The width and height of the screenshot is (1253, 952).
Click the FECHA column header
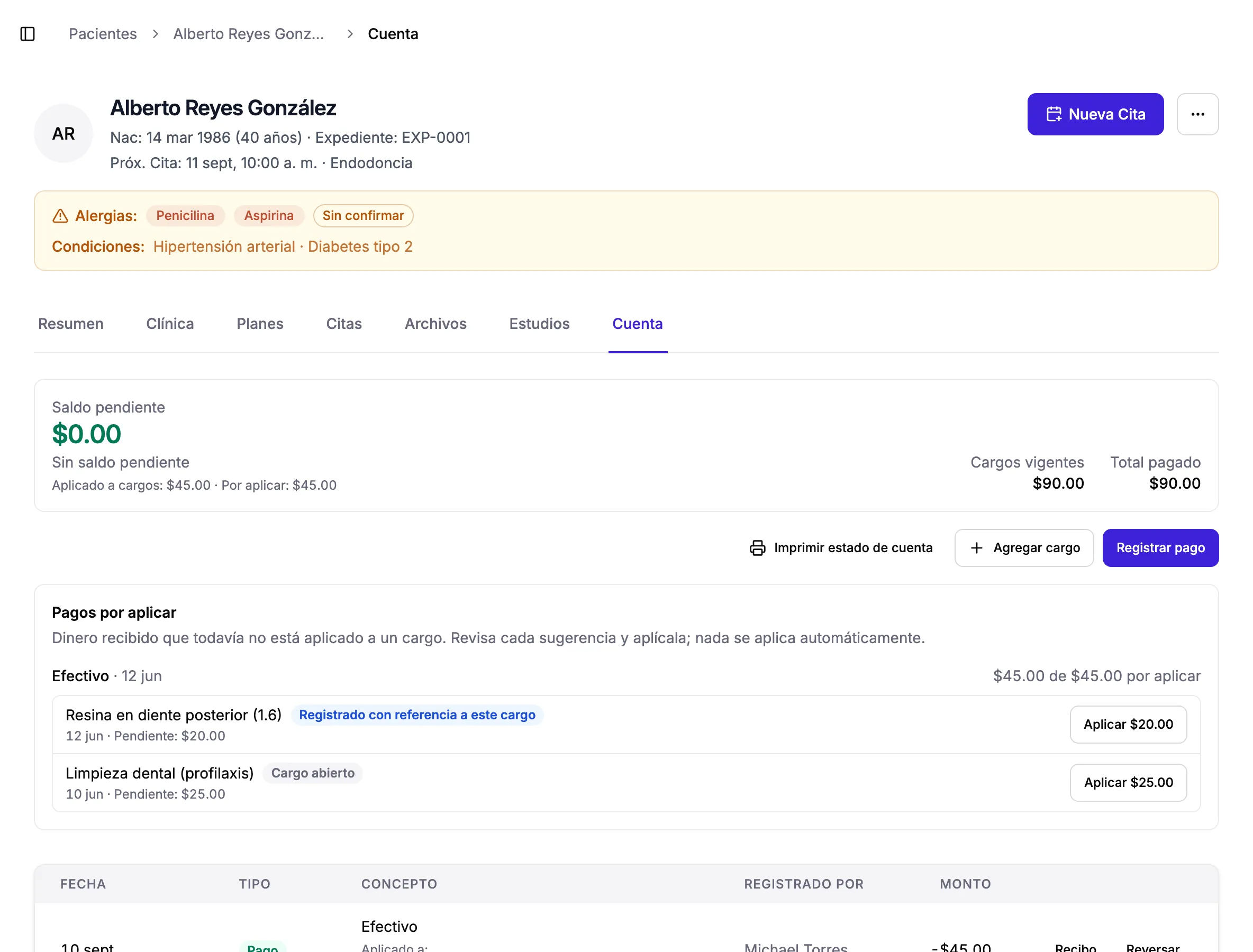coord(83,884)
